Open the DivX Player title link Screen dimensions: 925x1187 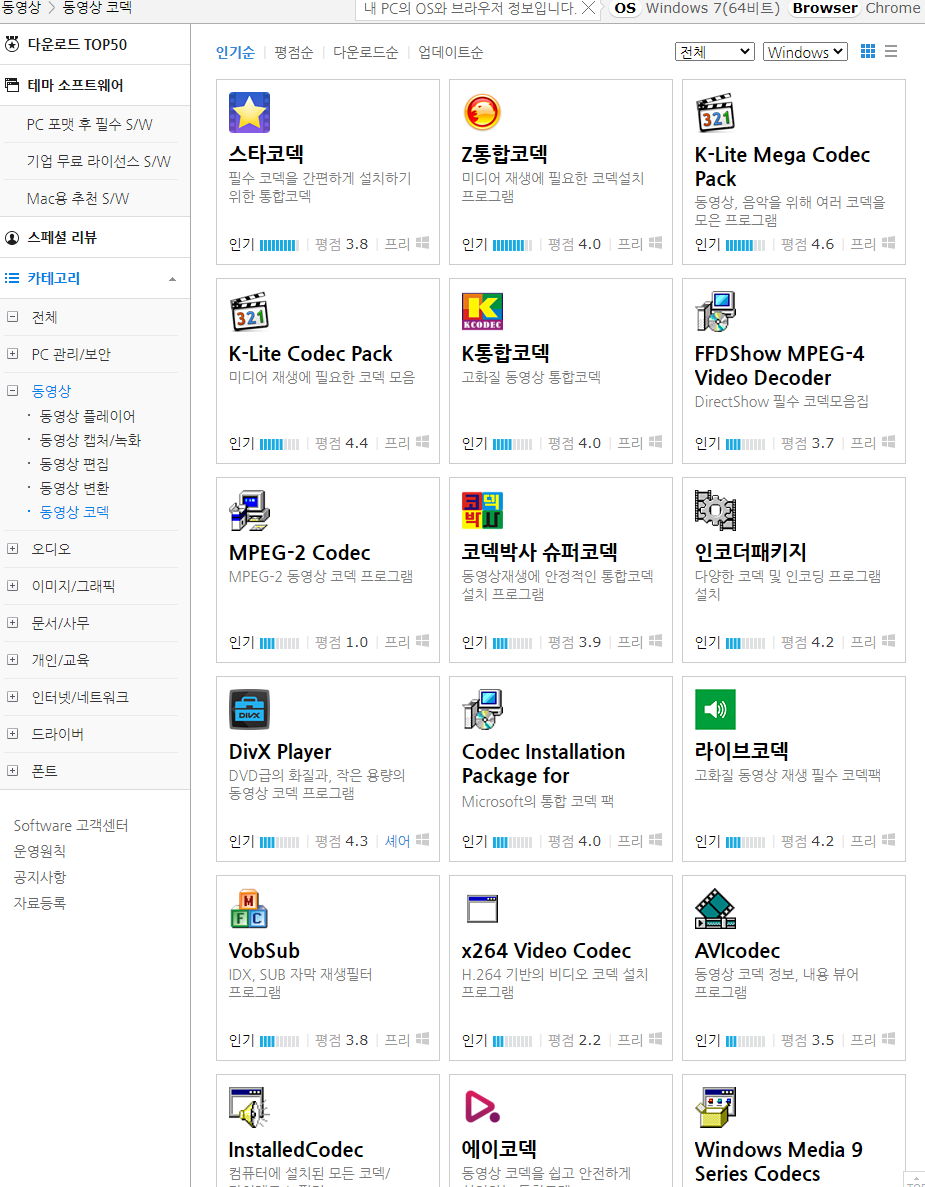coord(280,752)
